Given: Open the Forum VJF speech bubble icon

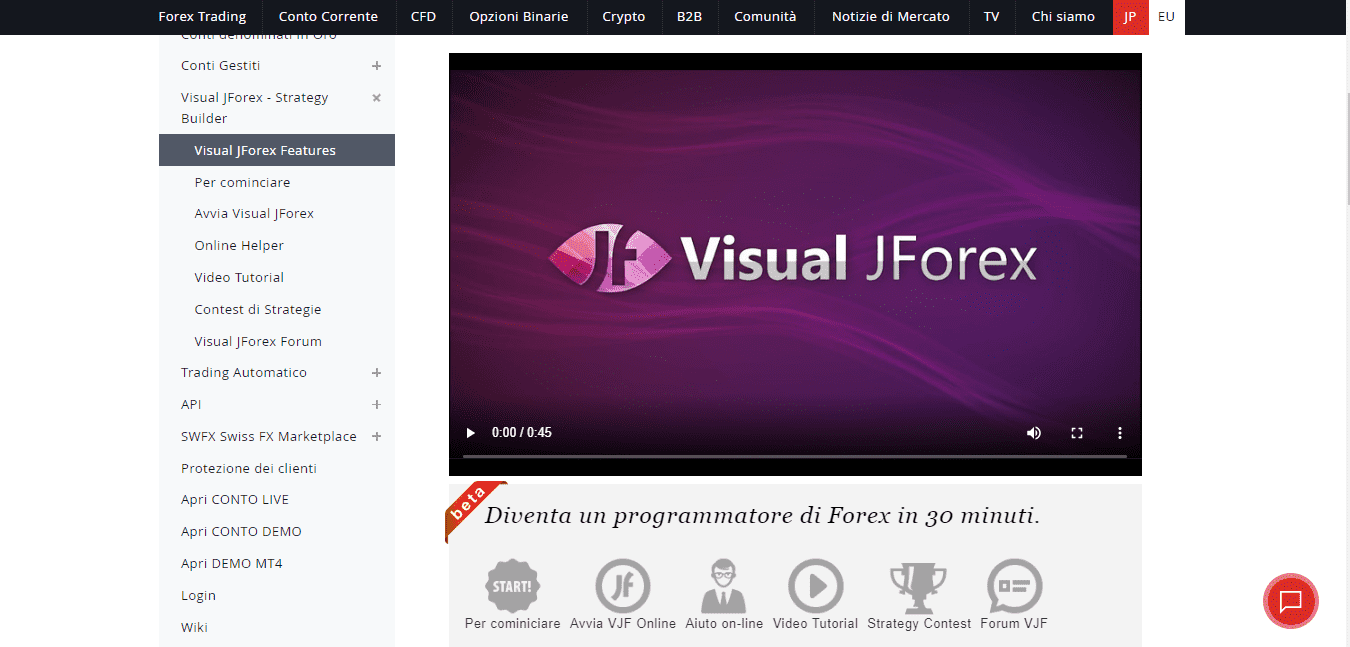Looking at the screenshot, I should [1013, 586].
